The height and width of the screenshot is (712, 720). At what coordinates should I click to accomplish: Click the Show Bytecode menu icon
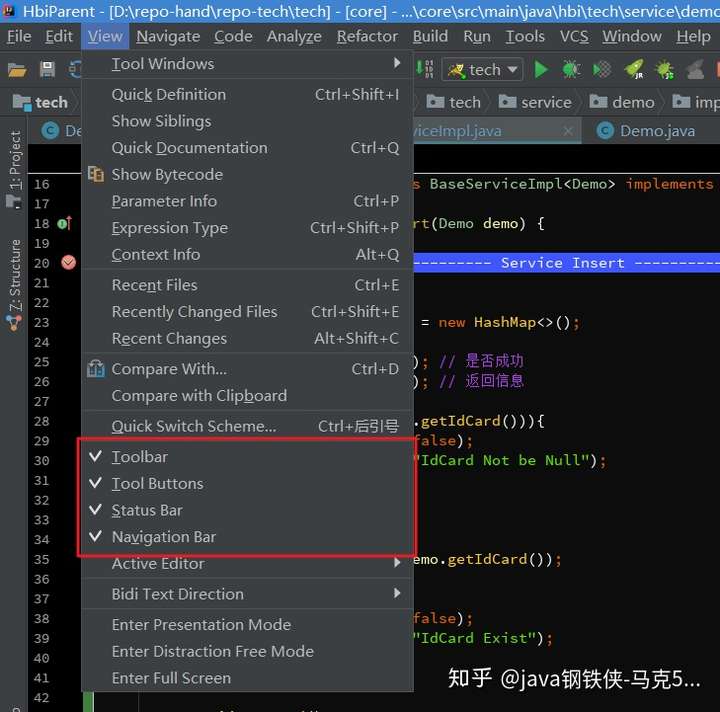coord(96,174)
